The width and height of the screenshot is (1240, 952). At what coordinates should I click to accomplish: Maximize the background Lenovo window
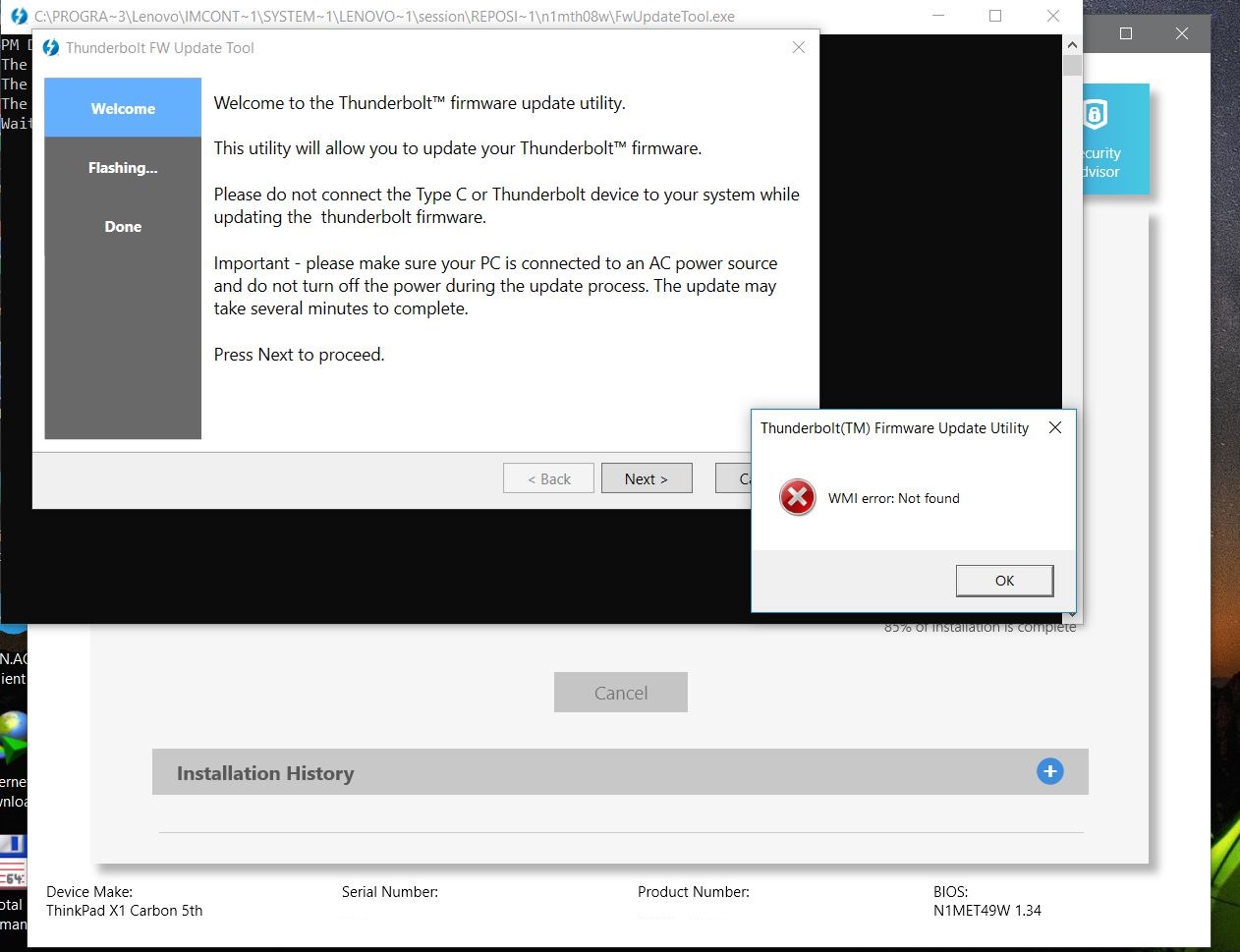(1126, 33)
